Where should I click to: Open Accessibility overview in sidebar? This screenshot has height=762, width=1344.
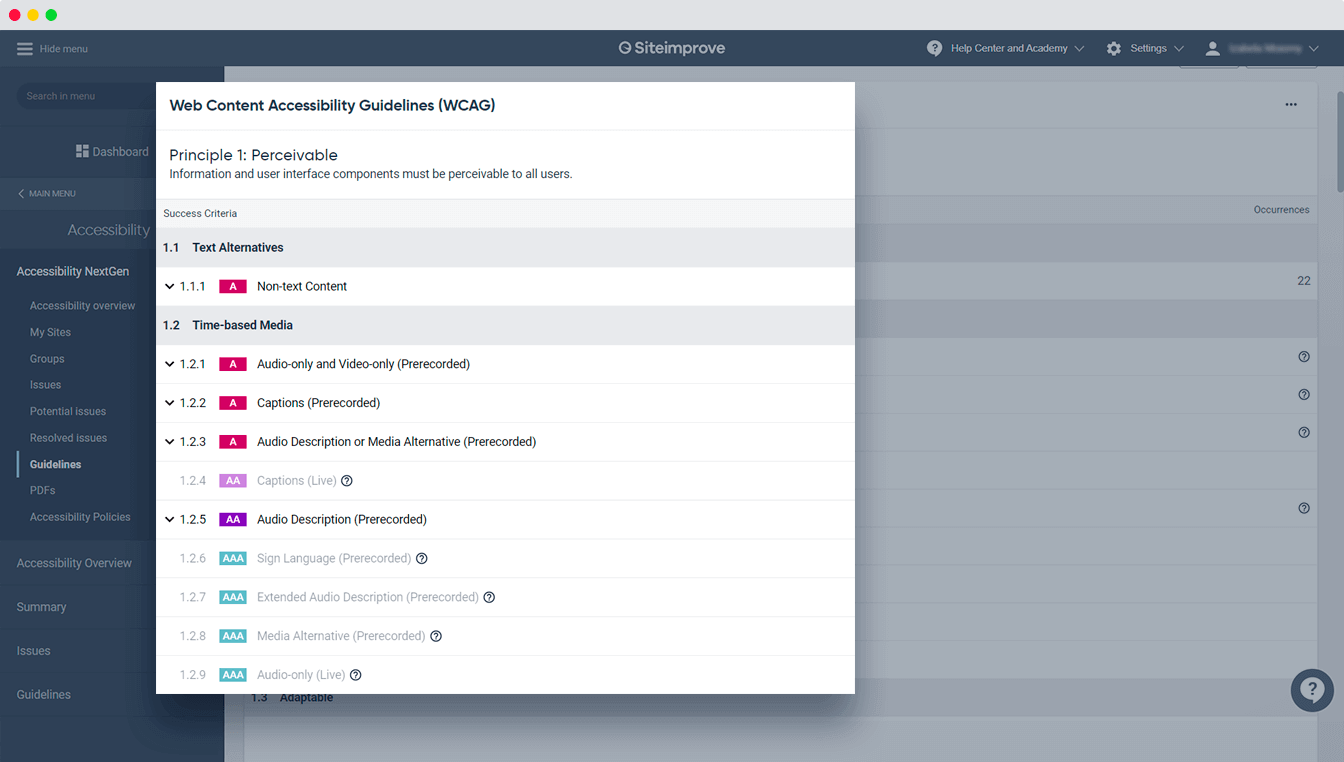coord(82,306)
